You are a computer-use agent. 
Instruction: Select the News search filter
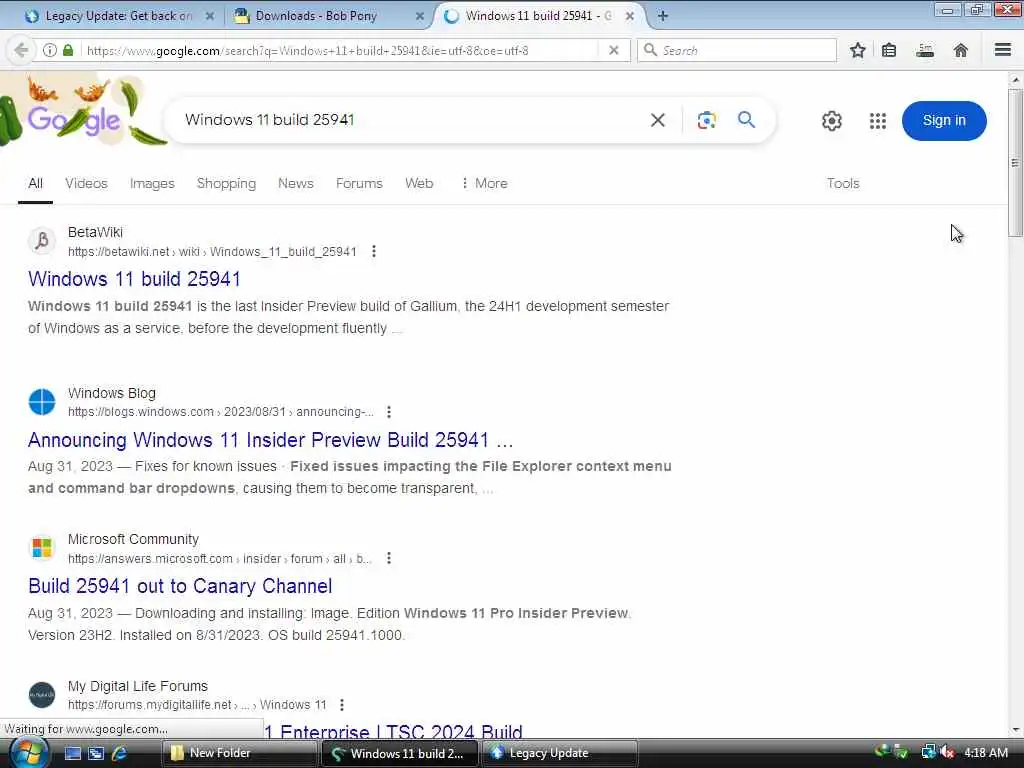pyautogui.click(x=296, y=184)
